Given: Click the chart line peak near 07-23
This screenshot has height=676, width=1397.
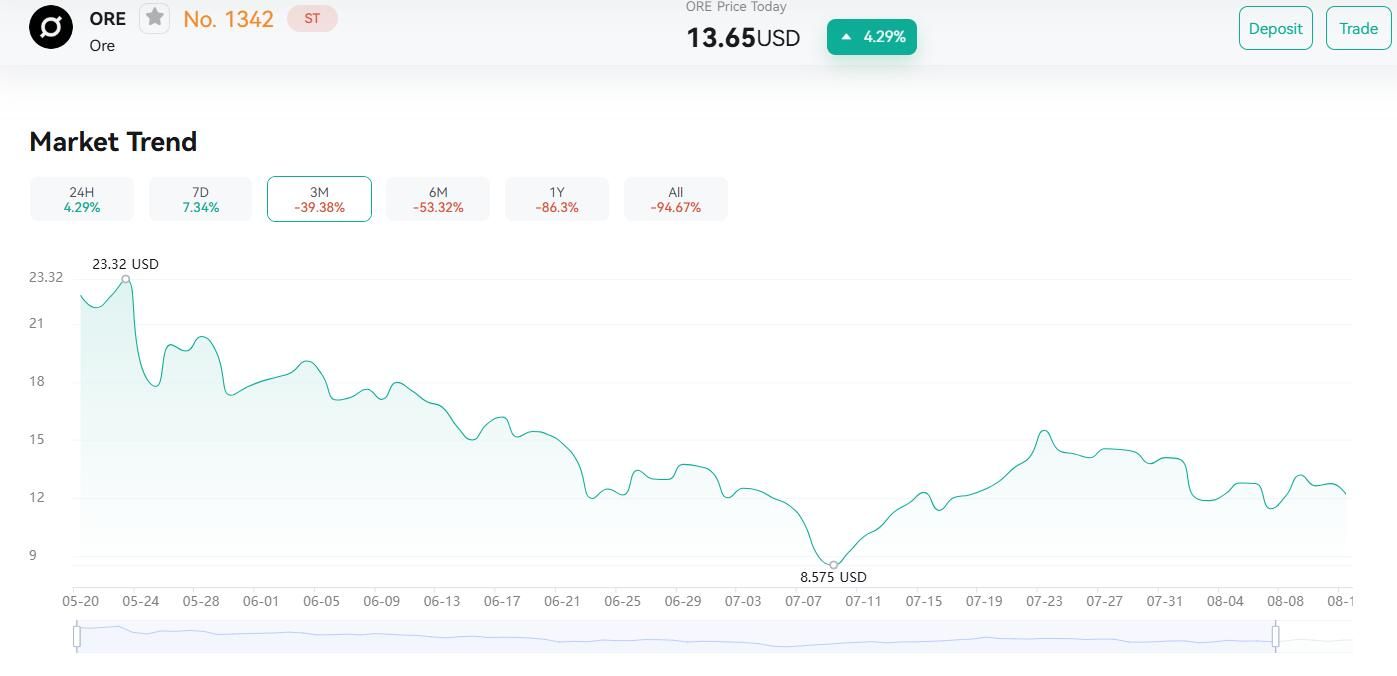Looking at the screenshot, I should pyautogui.click(x=1044, y=431).
